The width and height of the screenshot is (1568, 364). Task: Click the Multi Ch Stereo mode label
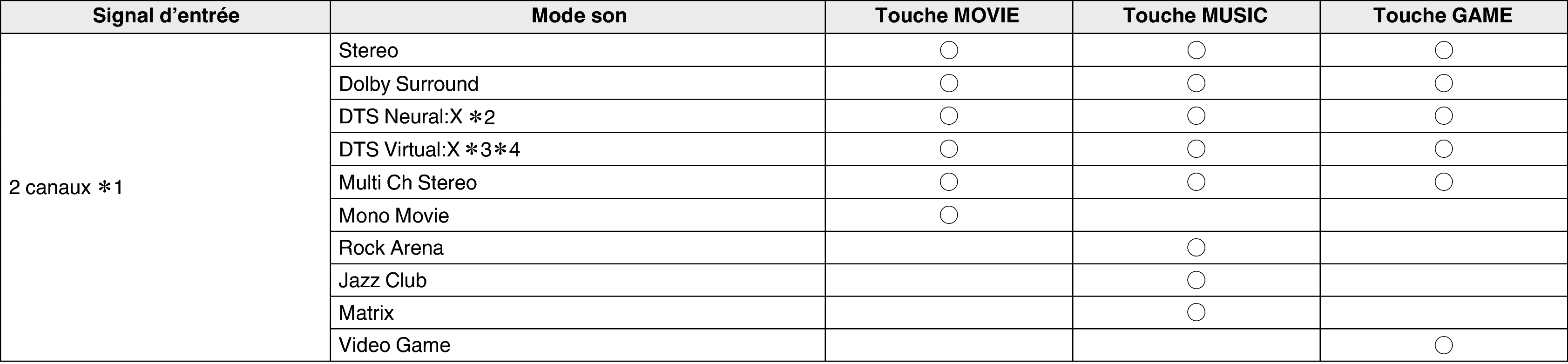(407, 182)
